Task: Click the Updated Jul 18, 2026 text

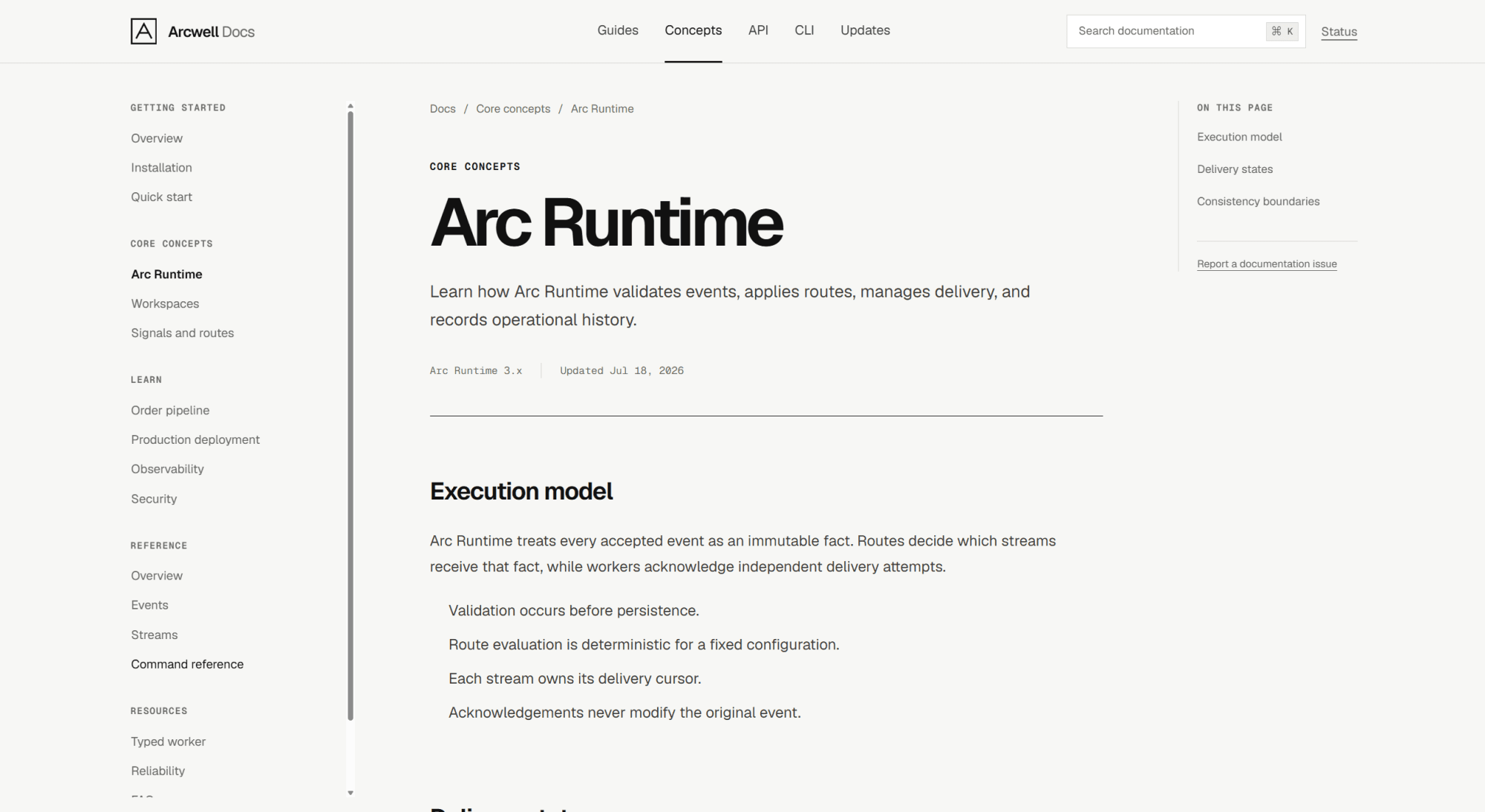Action: [621, 370]
